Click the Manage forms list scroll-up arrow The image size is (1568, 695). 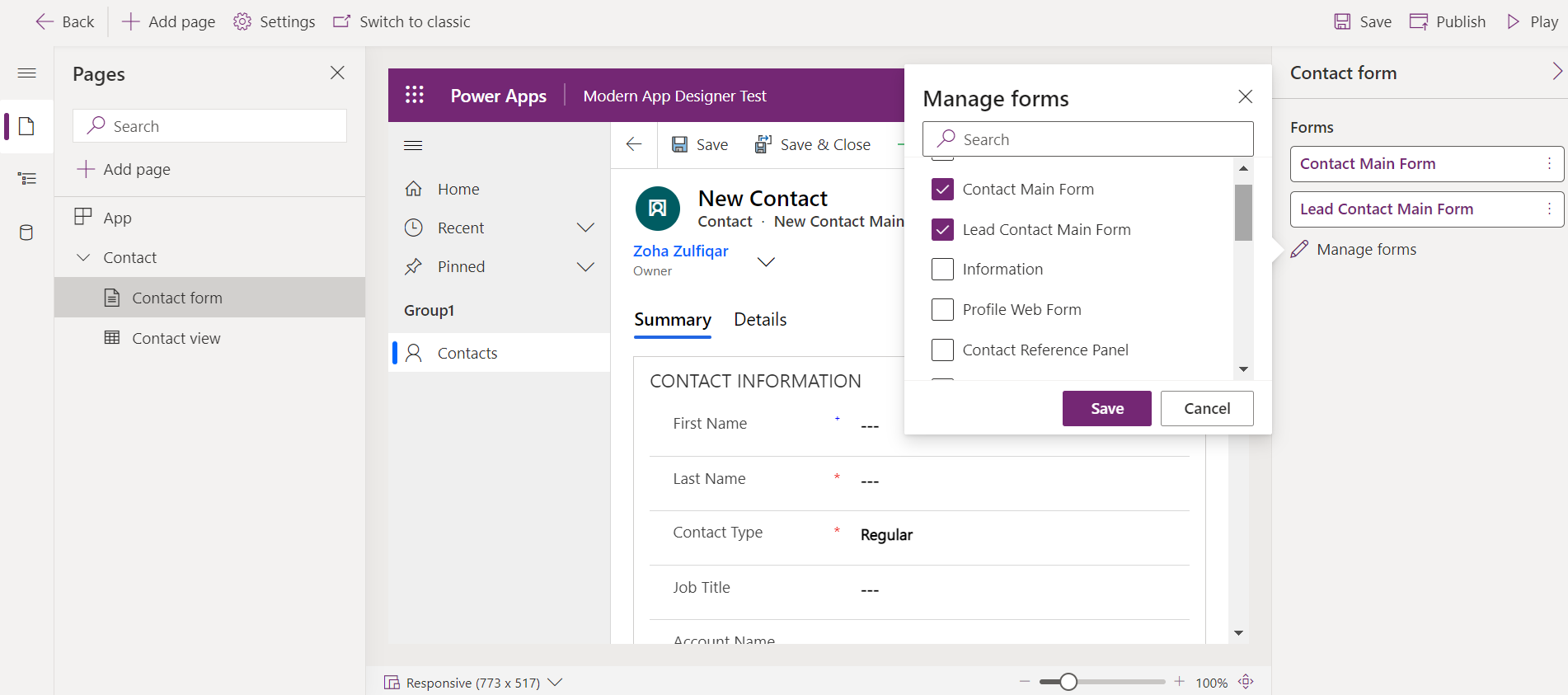click(x=1243, y=168)
